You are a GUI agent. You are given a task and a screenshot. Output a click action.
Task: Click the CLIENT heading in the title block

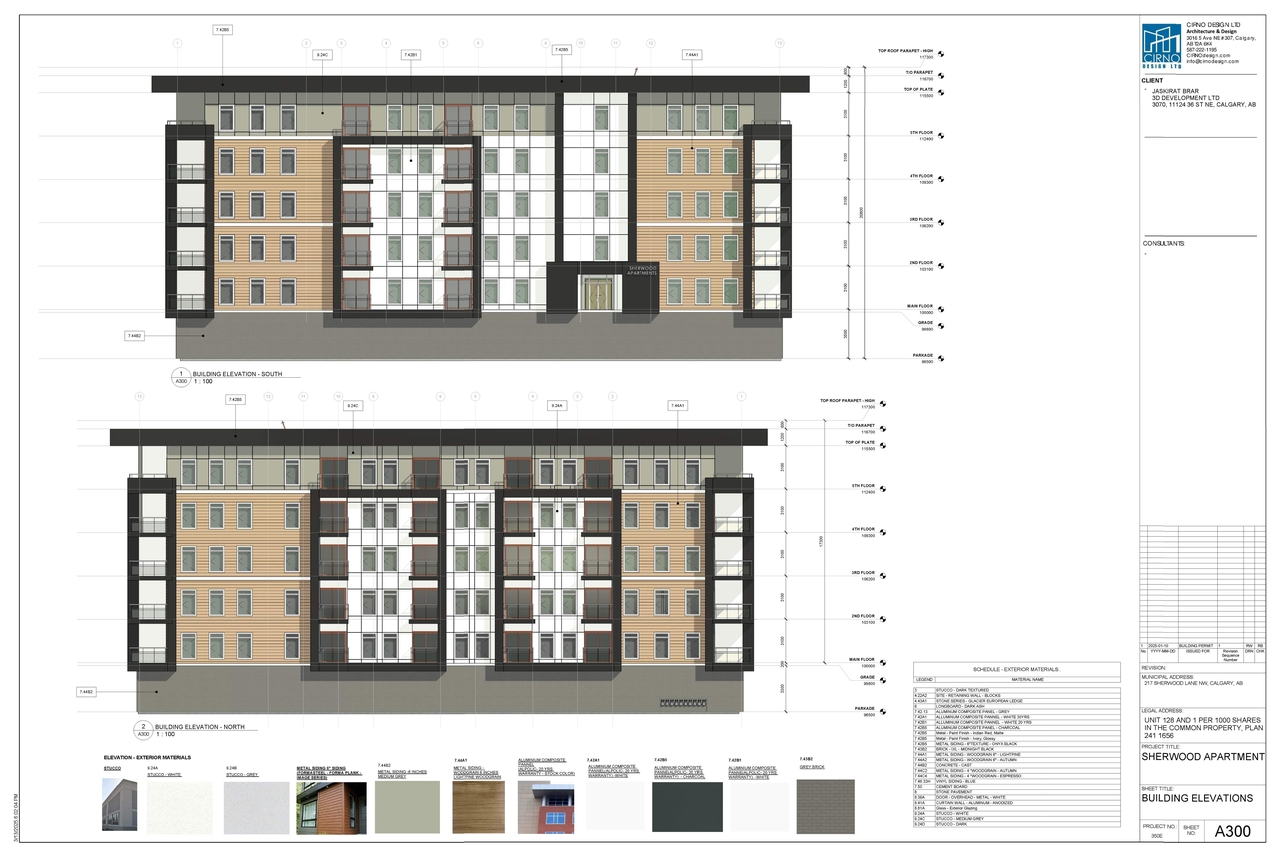point(1153,80)
